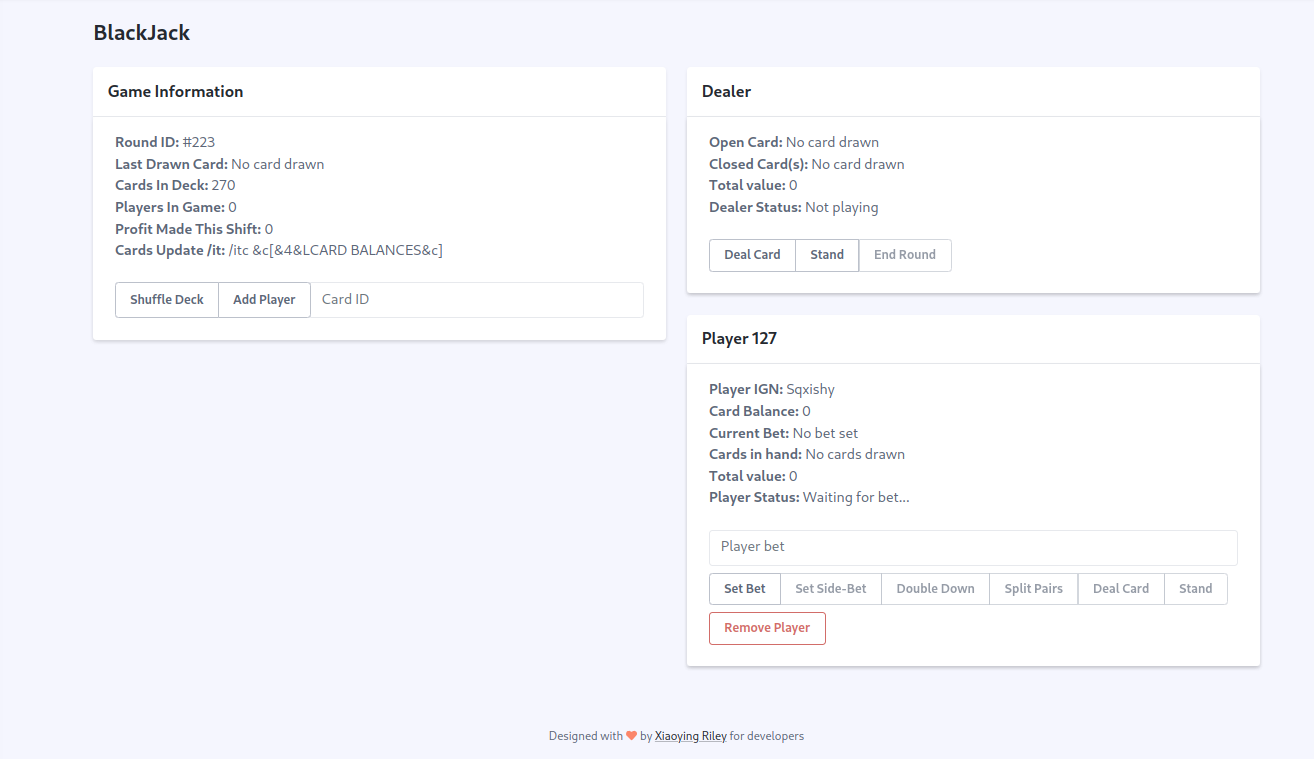Click the Player 127 card heading
Viewport: 1314px width, 759px height.
tap(739, 339)
